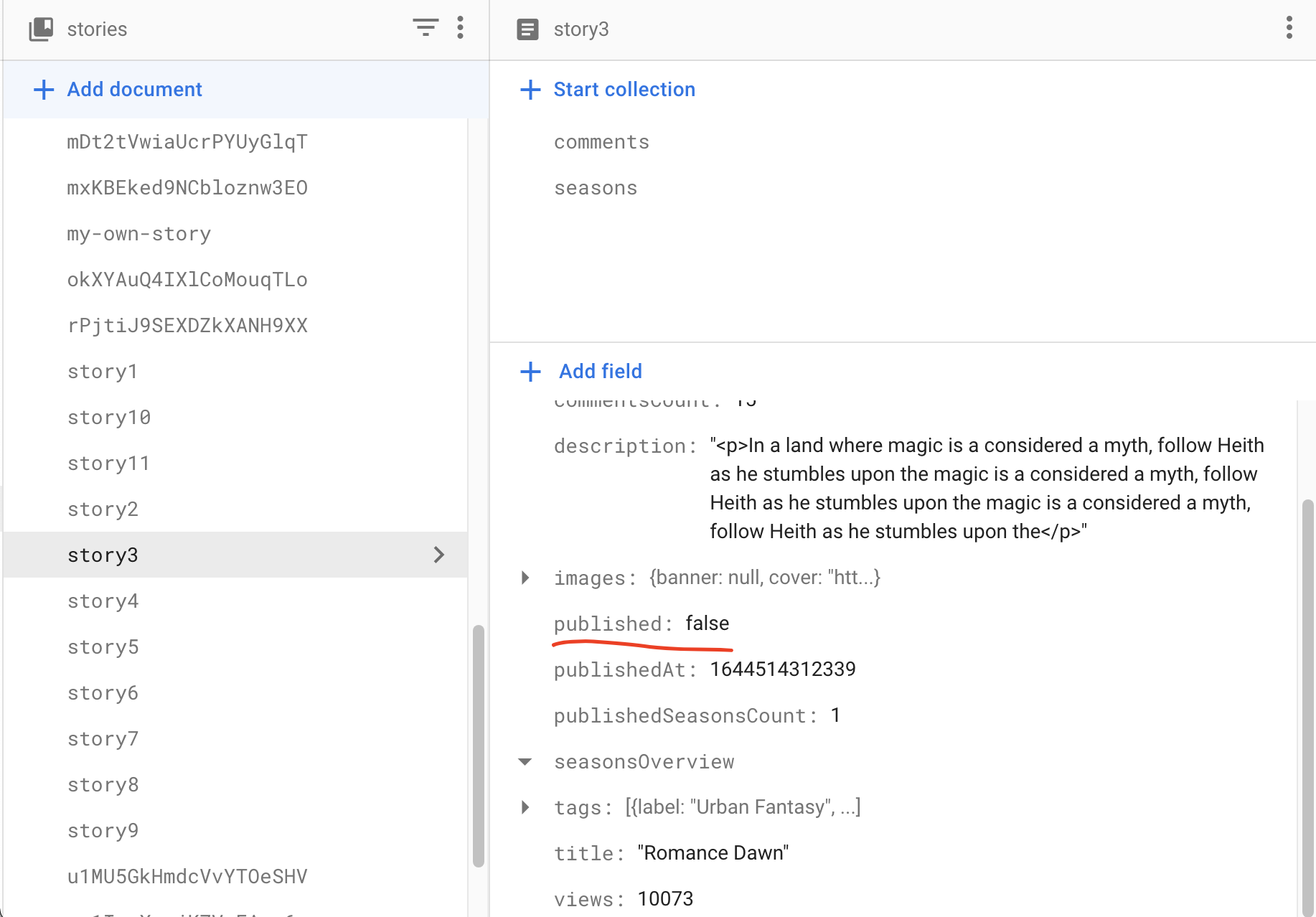
Task: Open stories collection three-dot menu
Action: coord(461,29)
